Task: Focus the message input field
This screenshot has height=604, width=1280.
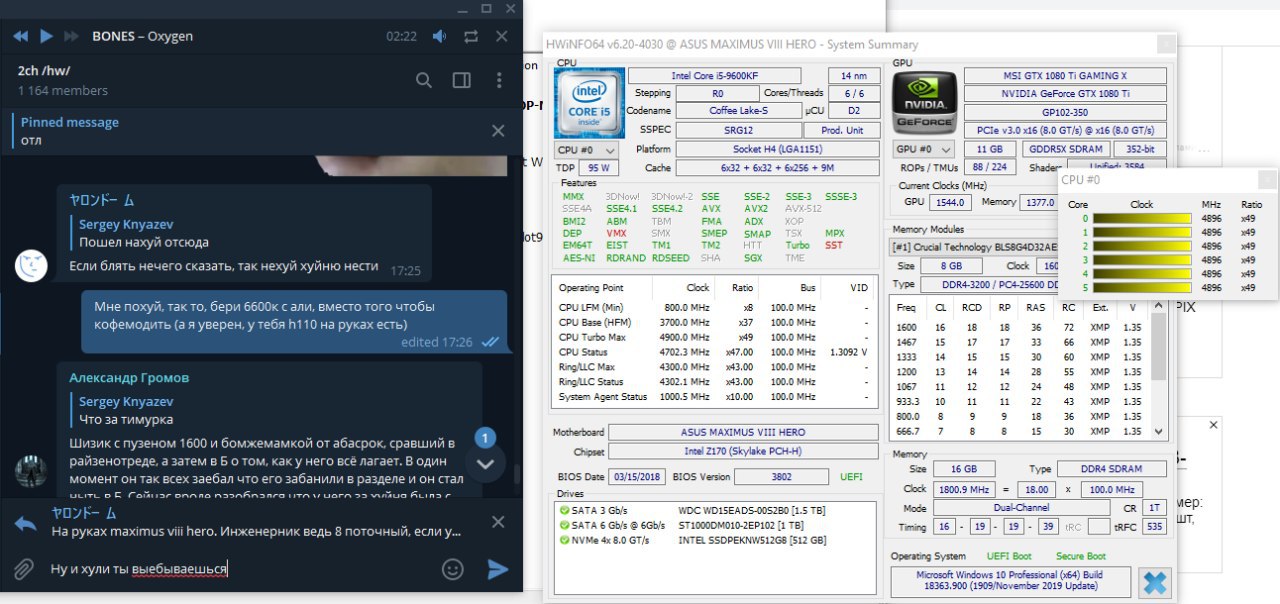Action: pos(240,569)
